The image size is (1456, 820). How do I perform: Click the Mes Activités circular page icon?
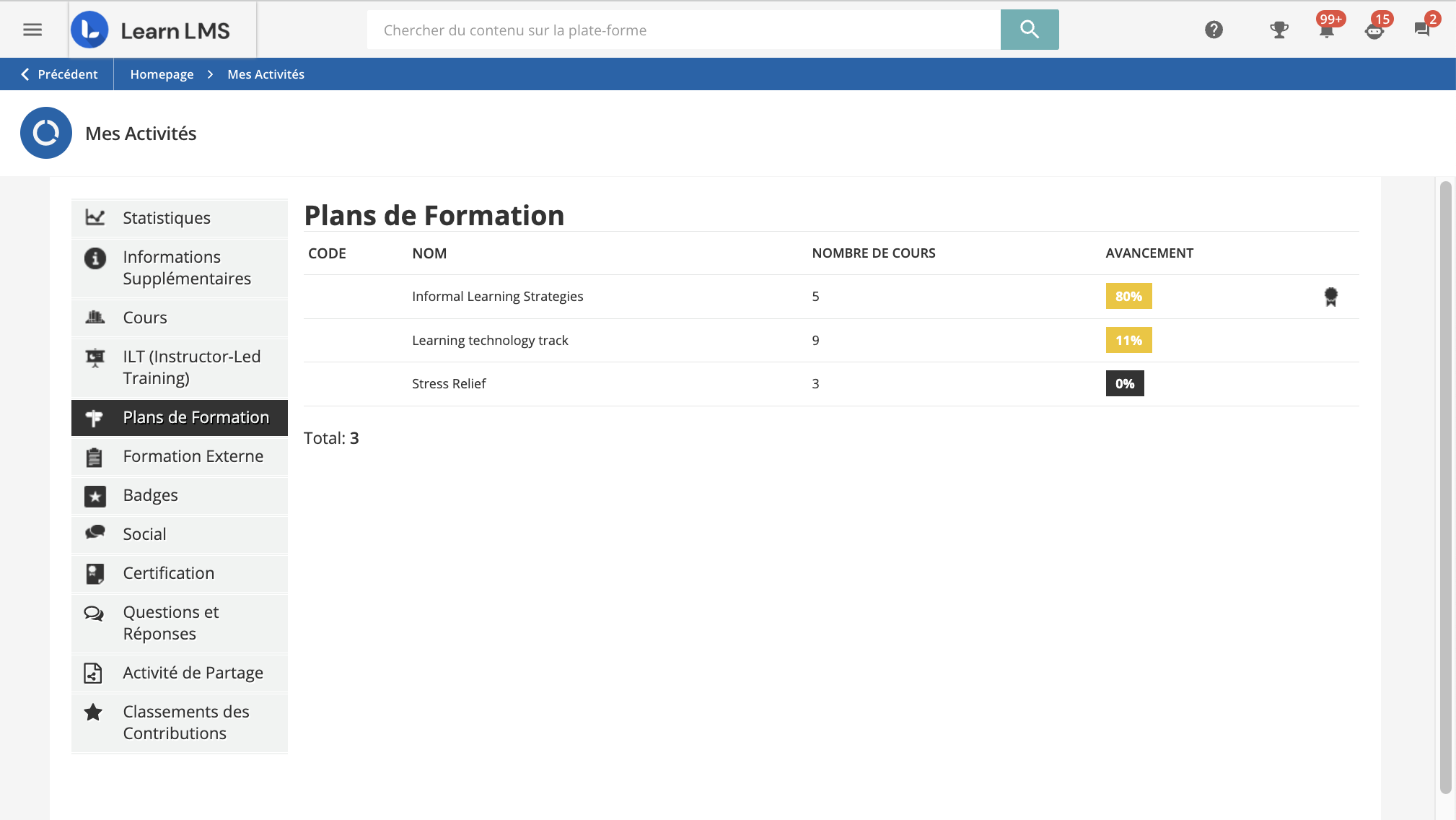point(46,133)
